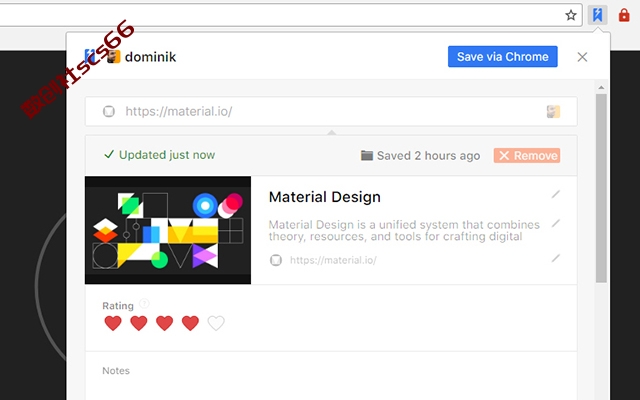Click the Material Design title text
Image resolution: width=640 pixels, height=400 pixels.
324,197
